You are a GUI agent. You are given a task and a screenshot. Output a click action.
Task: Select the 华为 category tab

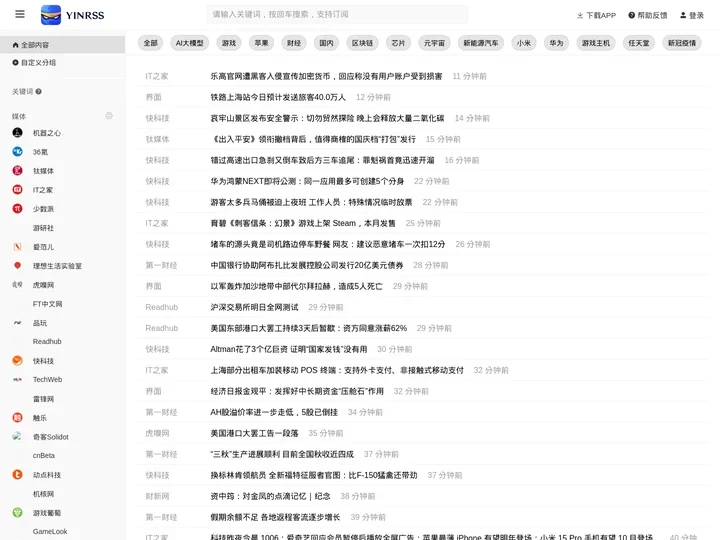pyautogui.click(x=556, y=43)
